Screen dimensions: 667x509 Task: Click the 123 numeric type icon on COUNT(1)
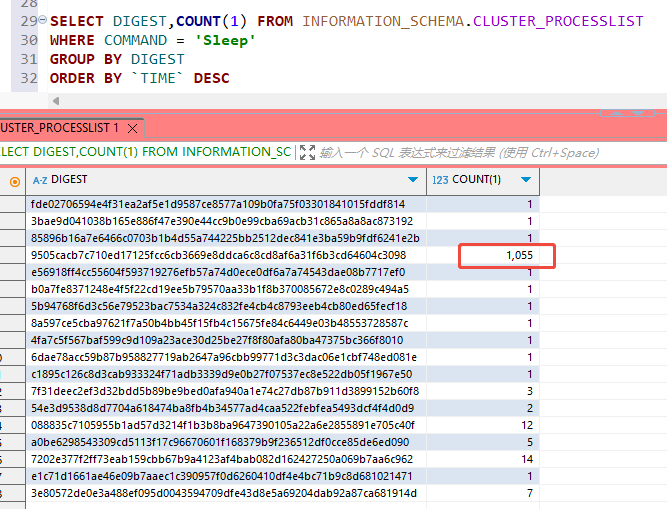pyautogui.click(x=440, y=180)
